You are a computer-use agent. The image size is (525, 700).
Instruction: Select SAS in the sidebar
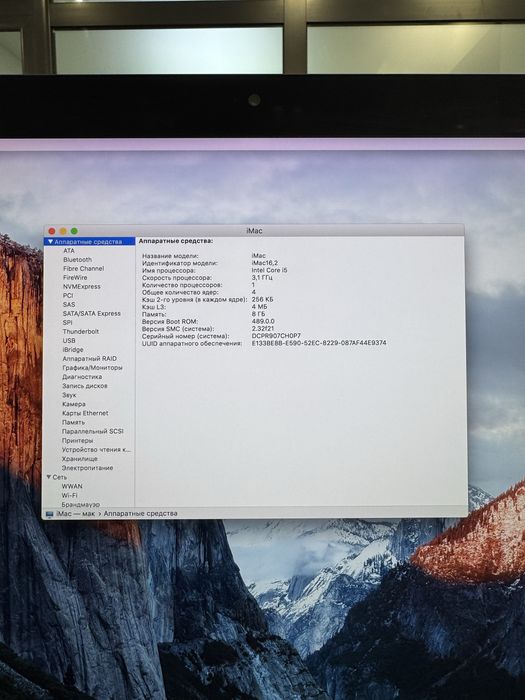[x=69, y=304]
